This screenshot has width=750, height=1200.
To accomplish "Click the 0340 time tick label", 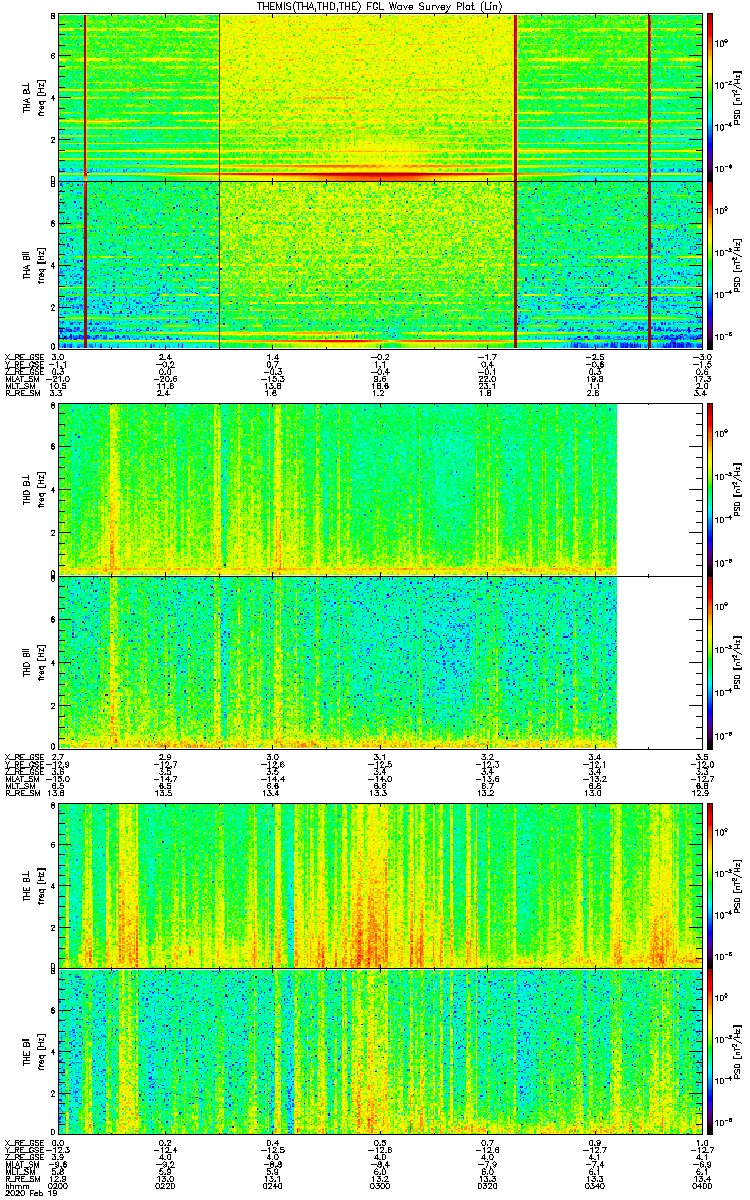I will pos(593,1185).
